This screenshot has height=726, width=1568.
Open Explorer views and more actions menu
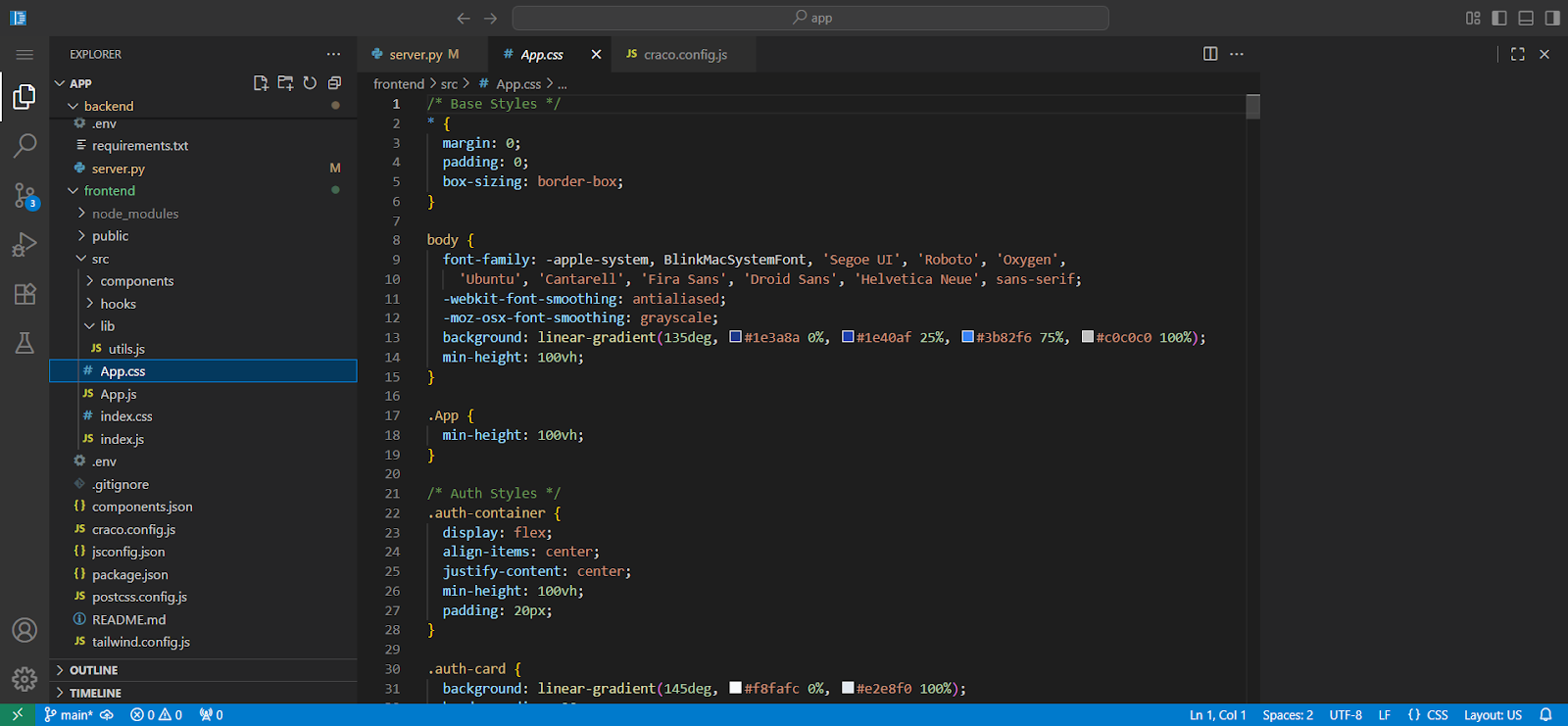point(334,55)
